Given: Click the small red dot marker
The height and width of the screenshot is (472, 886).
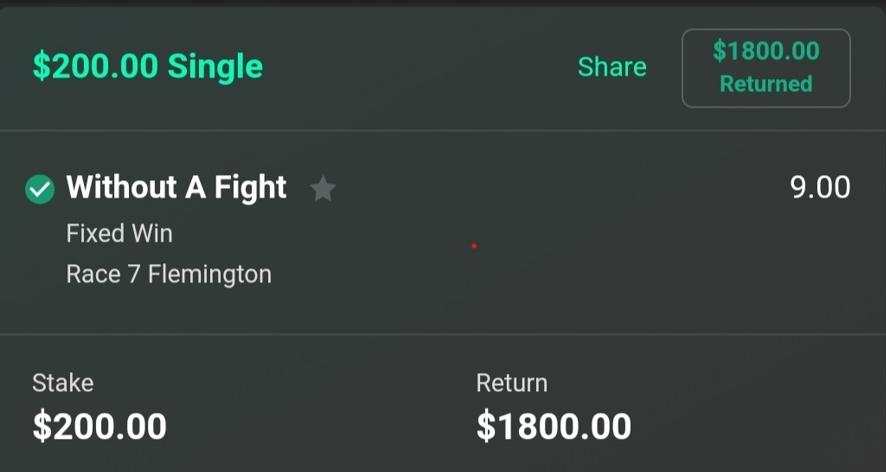Looking at the screenshot, I should pos(473,245).
